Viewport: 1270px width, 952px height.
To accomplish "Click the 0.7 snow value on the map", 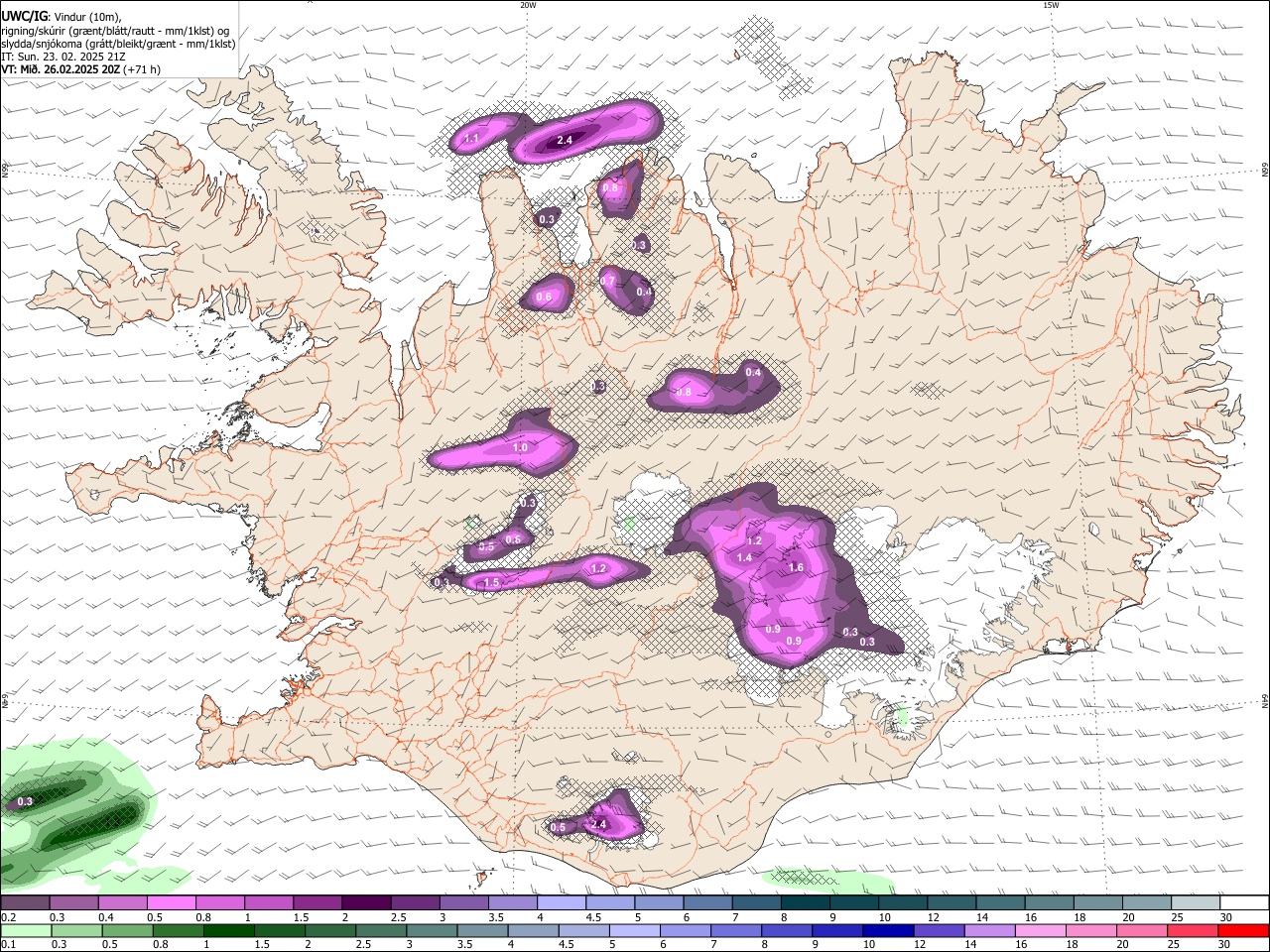I will (x=608, y=281).
